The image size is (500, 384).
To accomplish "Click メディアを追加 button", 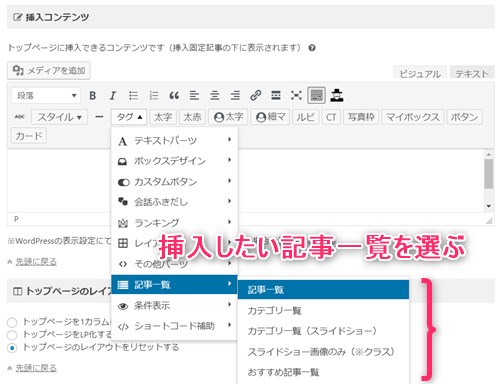I will pyautogui.click(x=49, y=70).
